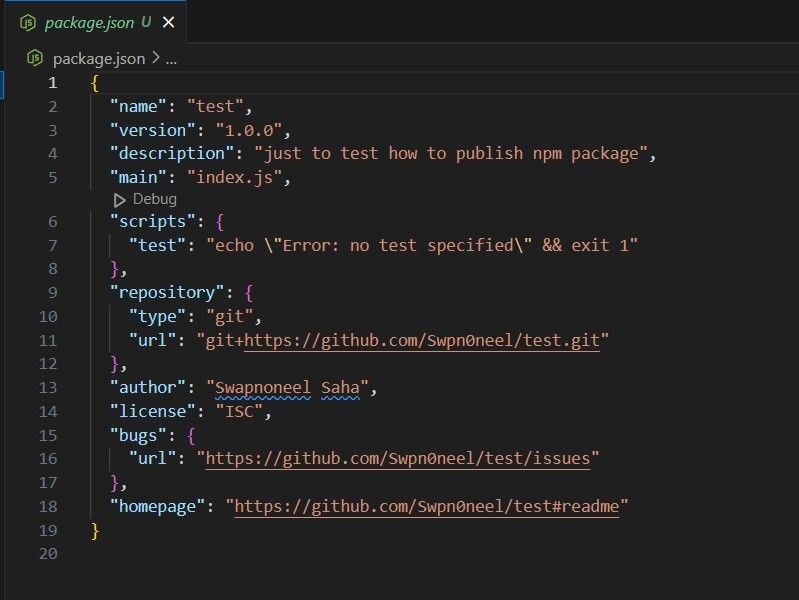Click line number 20 in the gutter
Screen dimensions: 799x600
coord(48,554)
